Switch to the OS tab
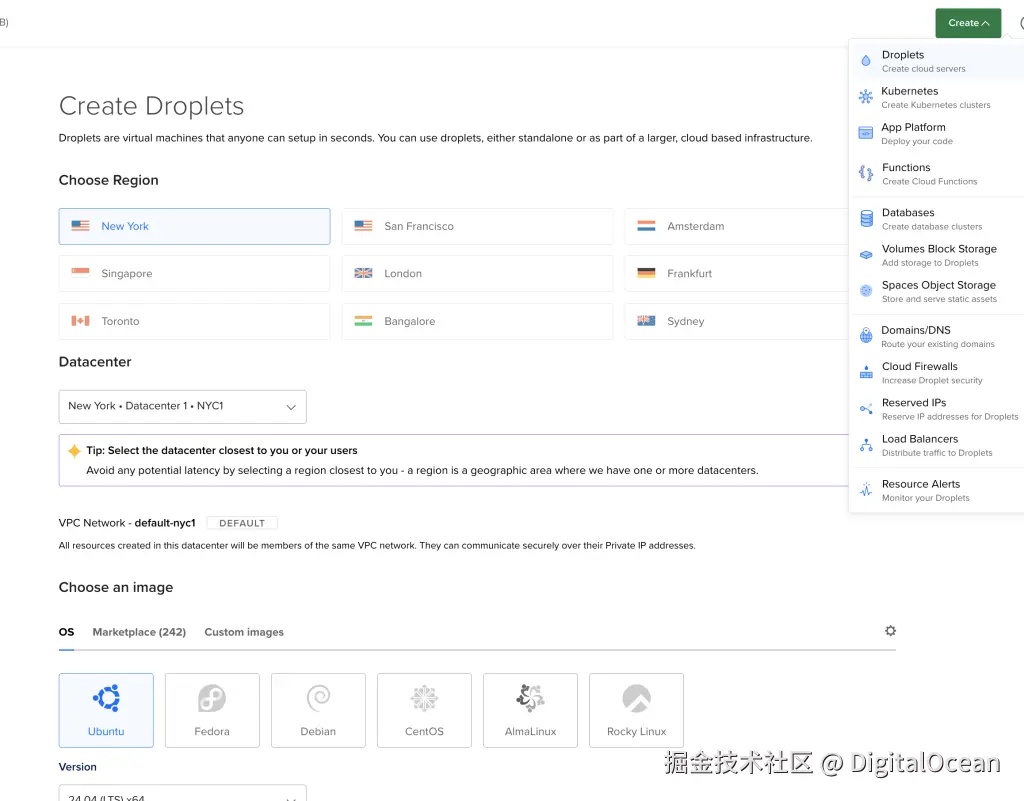 (66, 632)
